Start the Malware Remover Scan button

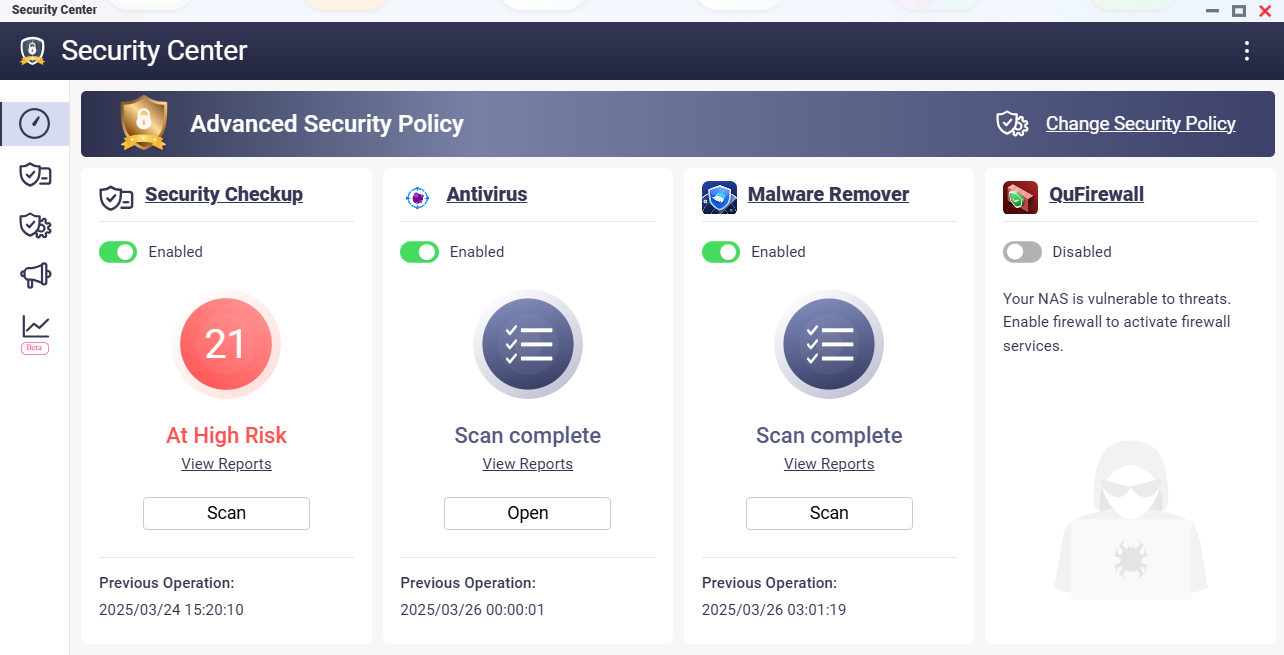[x=829, y=513]
